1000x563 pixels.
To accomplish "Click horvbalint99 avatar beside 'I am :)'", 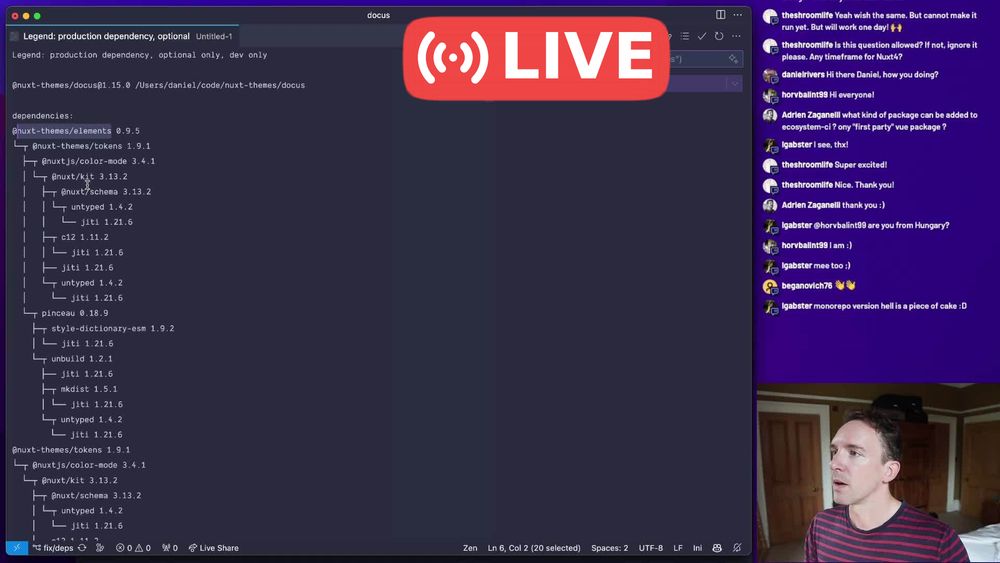I will [770, 246].
